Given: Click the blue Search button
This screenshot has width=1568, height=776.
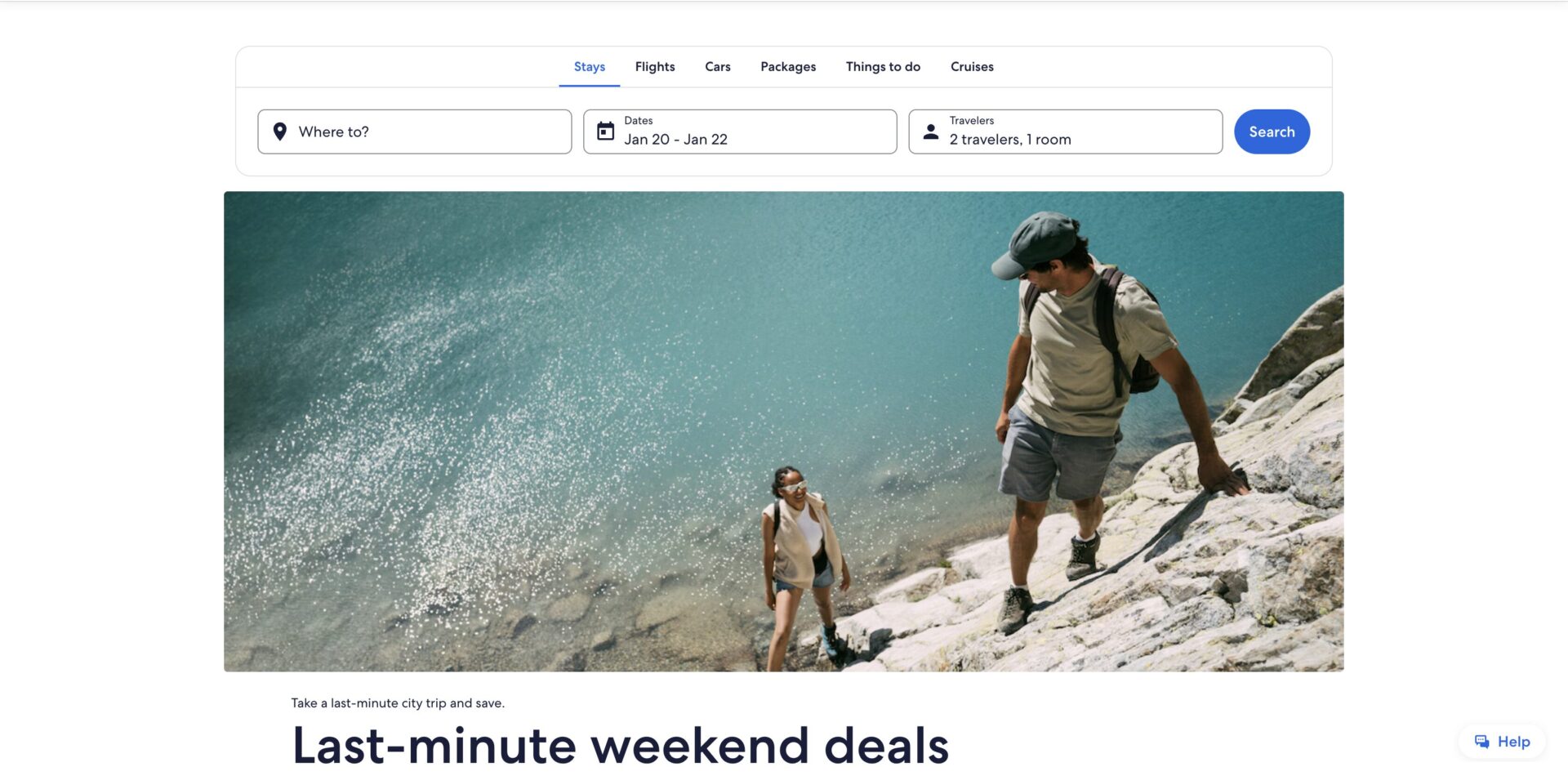Looking at the screenshot, I should [1272, 132].
